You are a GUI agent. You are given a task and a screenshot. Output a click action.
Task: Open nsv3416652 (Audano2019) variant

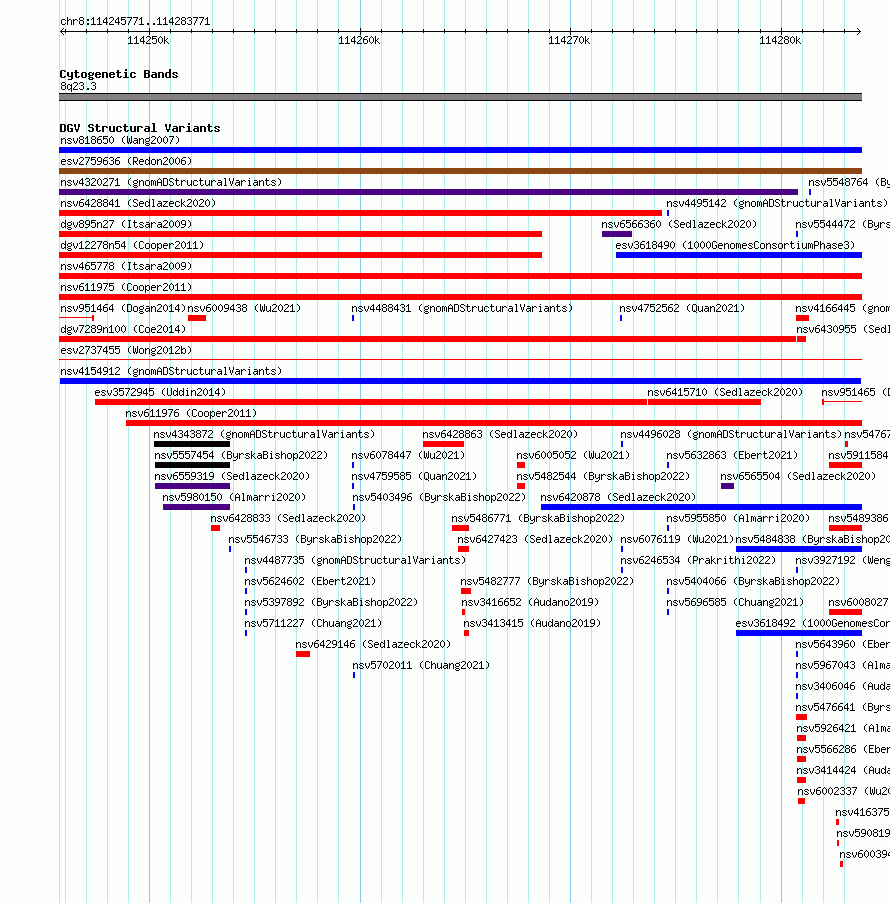point(530,603)
